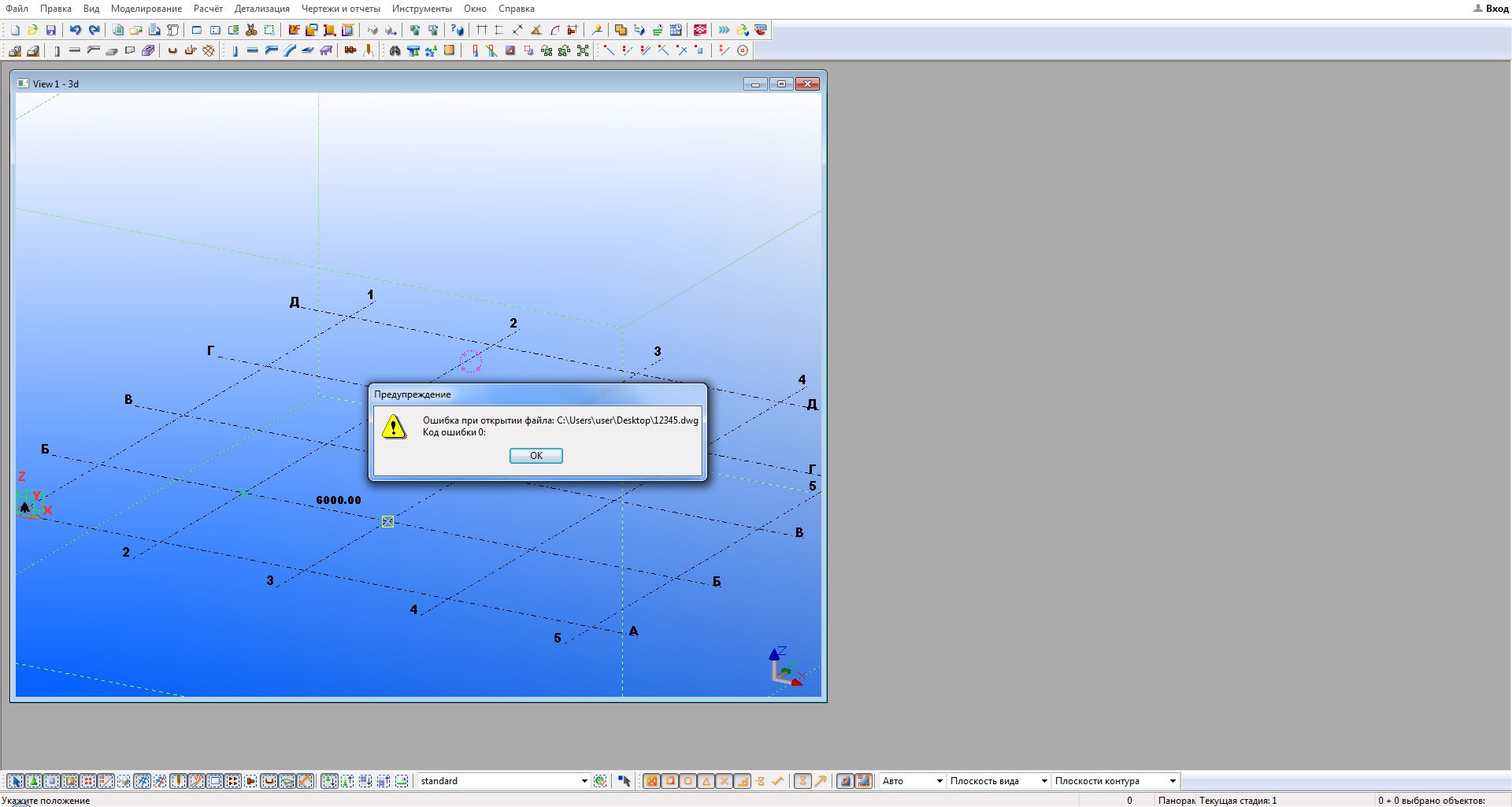Expand the 'Плоскость вида' dropdown
This screenshot has width=1512, height=807.
(1044, 782)
